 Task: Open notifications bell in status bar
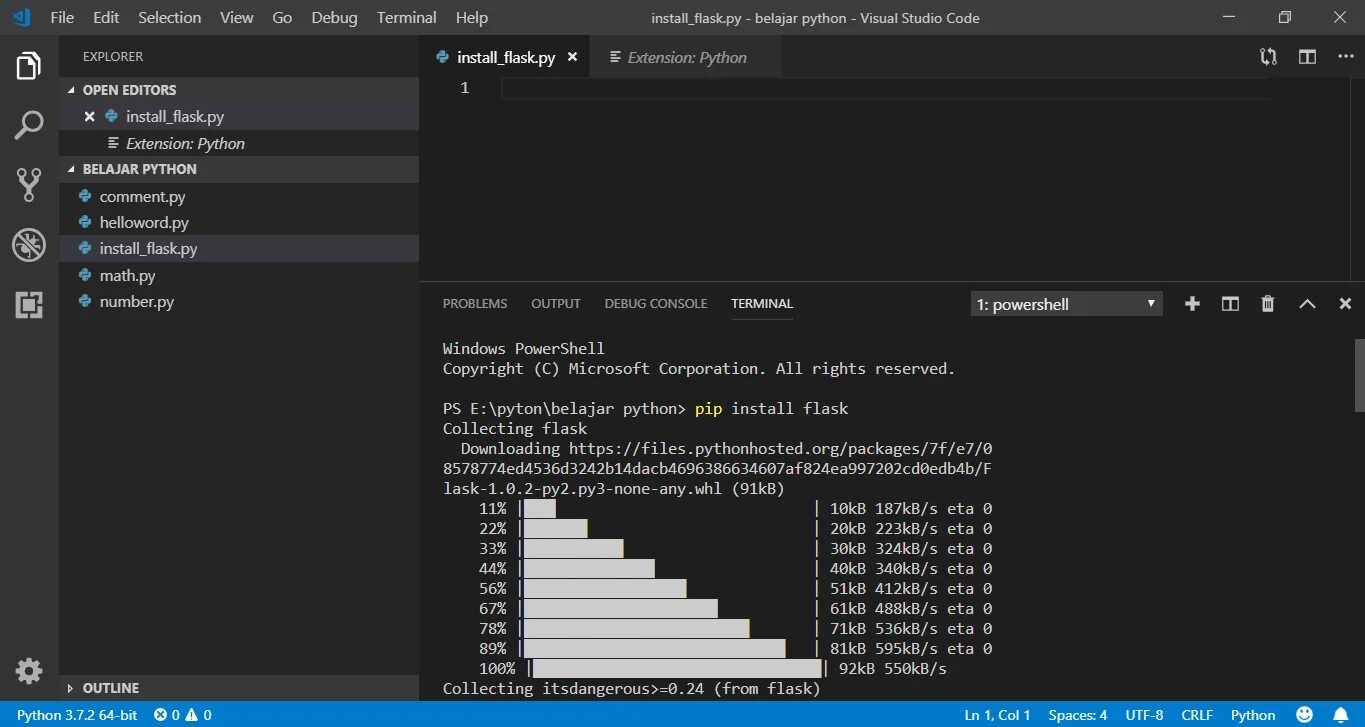[1340, 715]
